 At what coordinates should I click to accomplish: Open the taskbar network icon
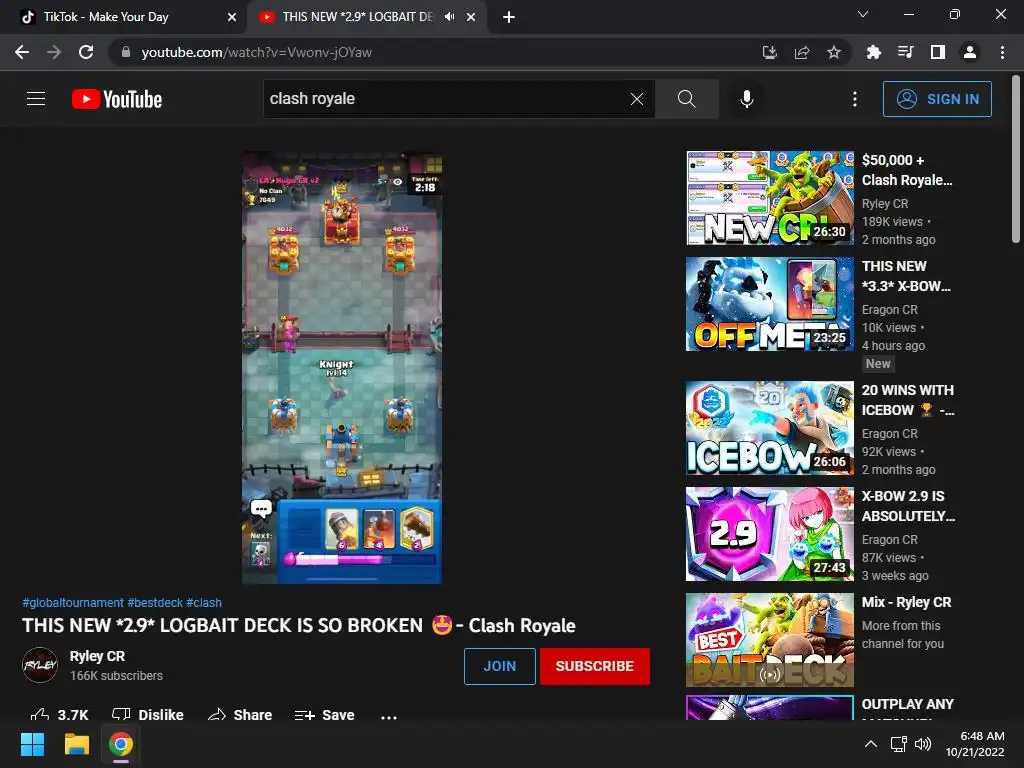click(x=899, y=744)
